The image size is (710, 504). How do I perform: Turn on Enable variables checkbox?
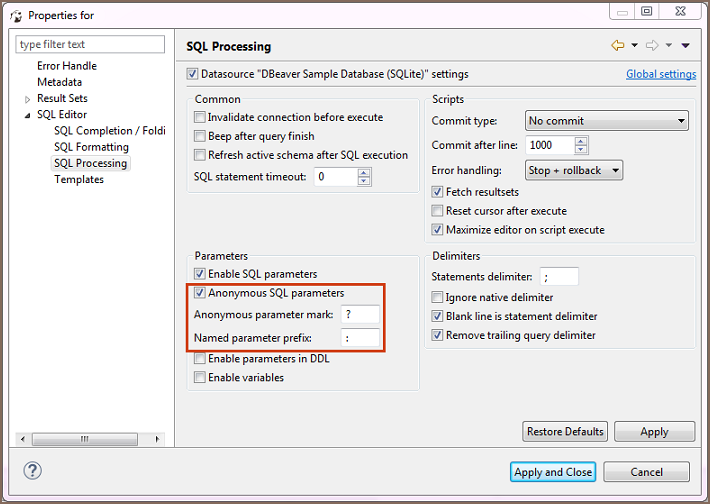(200, 378)
